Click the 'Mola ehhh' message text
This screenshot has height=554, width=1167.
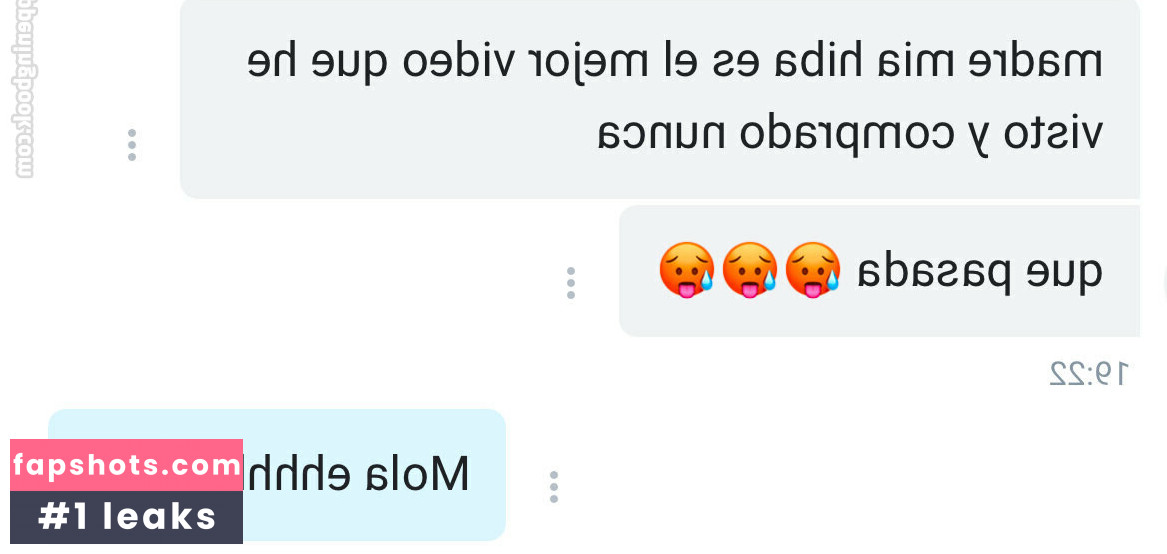point(357,474)
